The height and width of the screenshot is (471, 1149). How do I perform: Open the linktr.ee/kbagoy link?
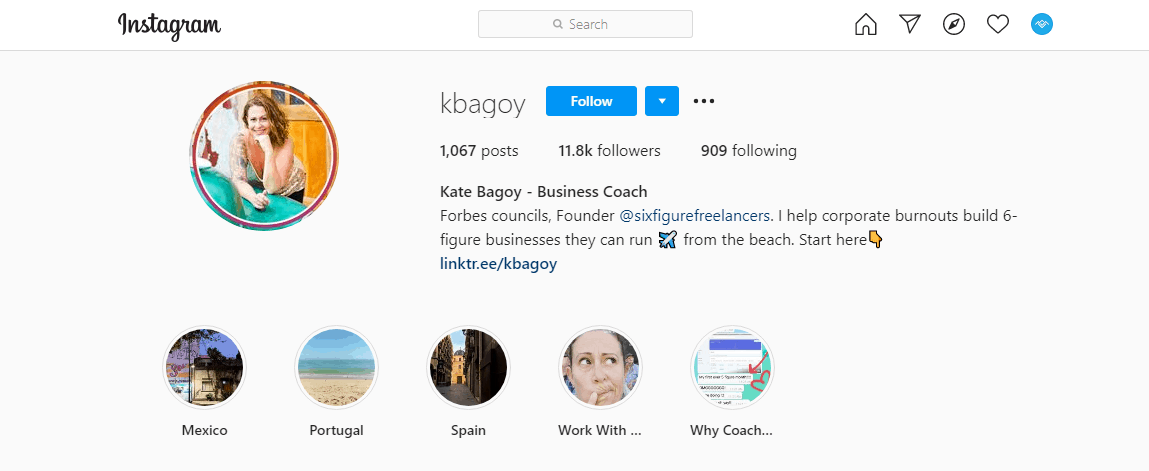(498, 264)
